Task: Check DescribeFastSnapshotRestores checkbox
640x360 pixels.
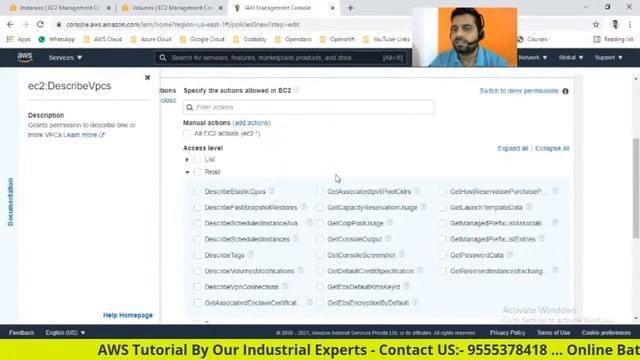Action: (x=198, y=207)
